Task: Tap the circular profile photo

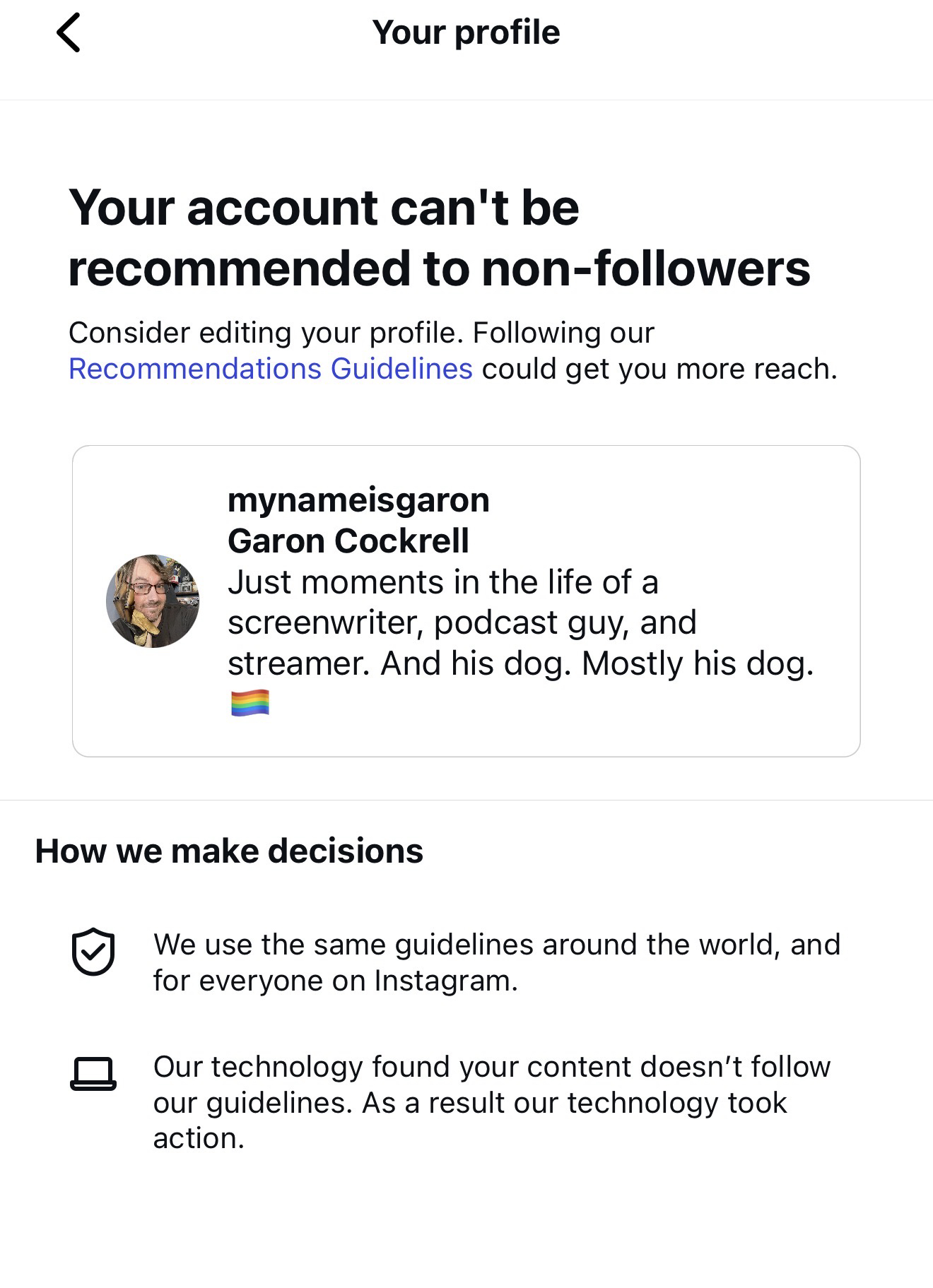Action: (x=153, y=601)
